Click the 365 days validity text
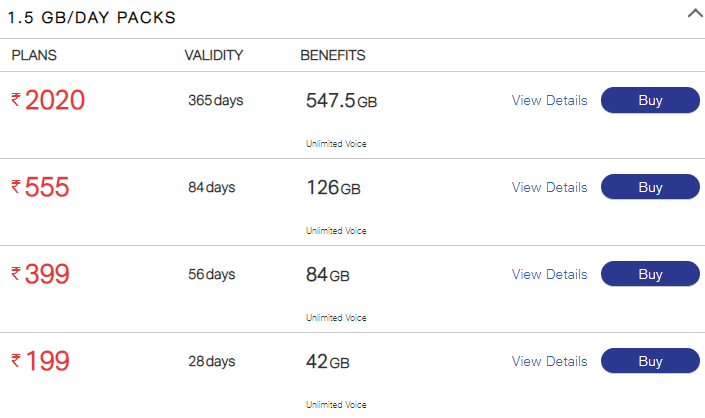 click(215, 100)
